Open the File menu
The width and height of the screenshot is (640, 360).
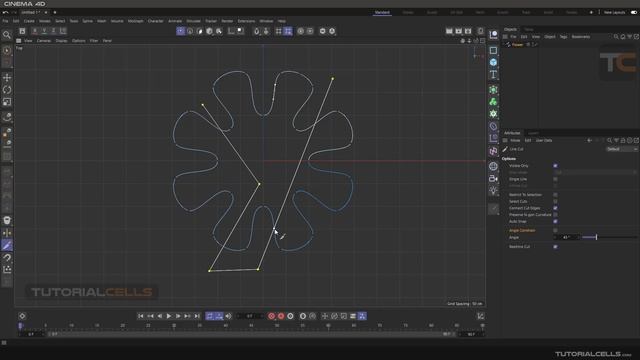click(5, 21)
